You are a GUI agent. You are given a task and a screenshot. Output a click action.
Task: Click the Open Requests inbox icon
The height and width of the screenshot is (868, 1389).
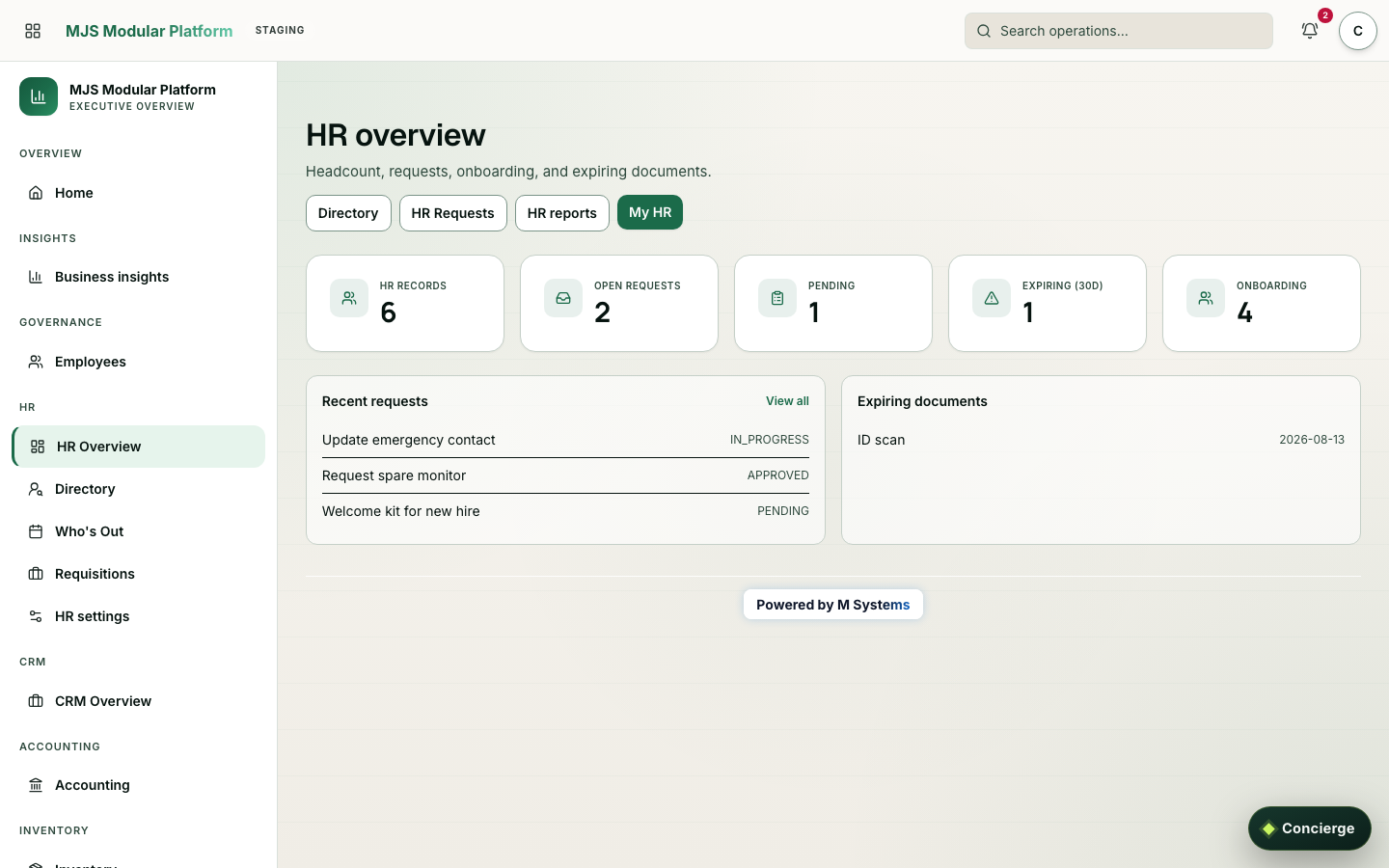[563, 298]
